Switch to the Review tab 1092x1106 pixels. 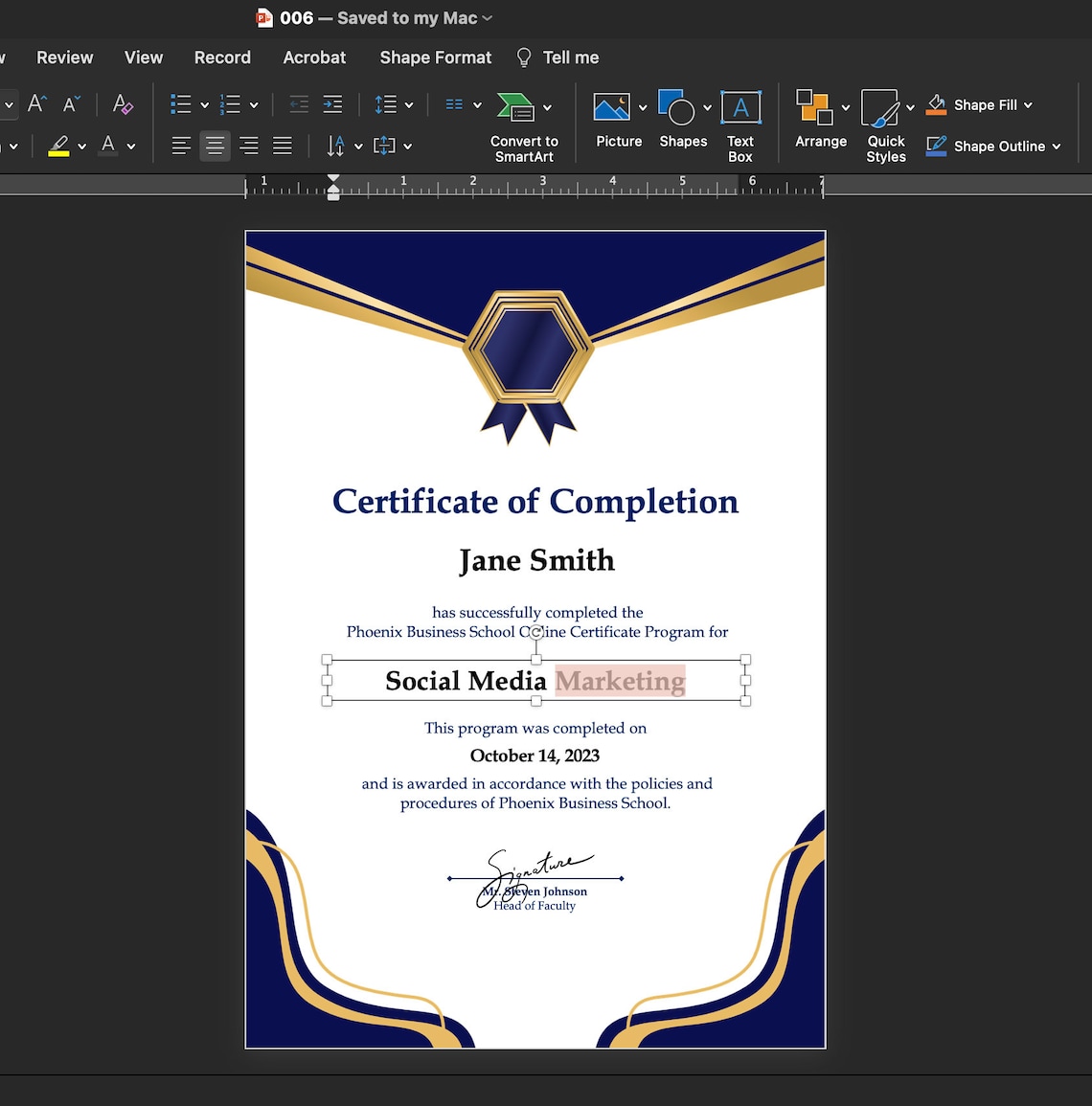64,57
